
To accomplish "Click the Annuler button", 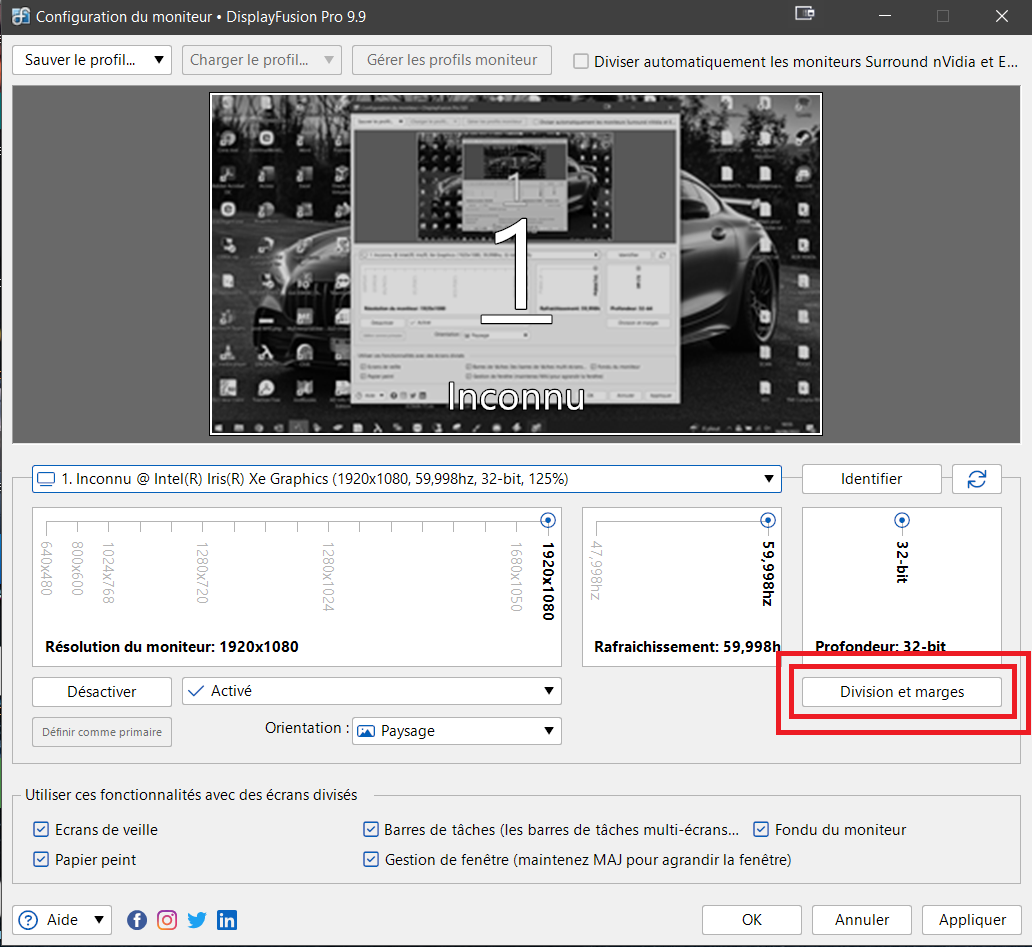I will coord(862,920).
